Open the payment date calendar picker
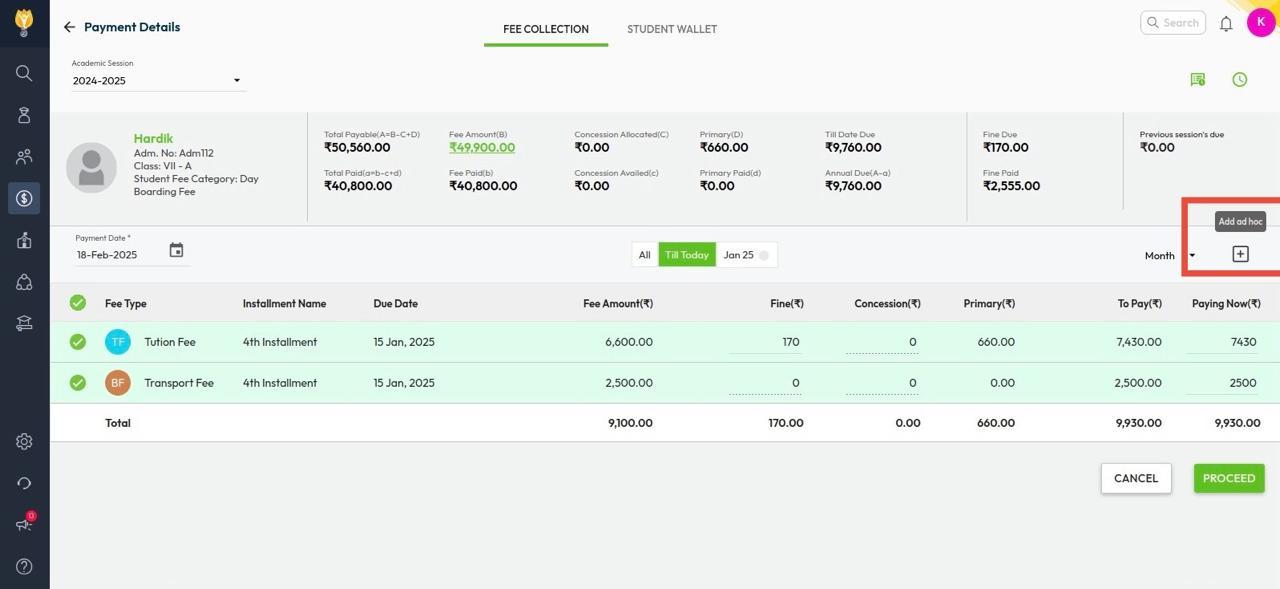Image resolution: width=1280 pixels, height=589 pixels. (x=176, y=250)
